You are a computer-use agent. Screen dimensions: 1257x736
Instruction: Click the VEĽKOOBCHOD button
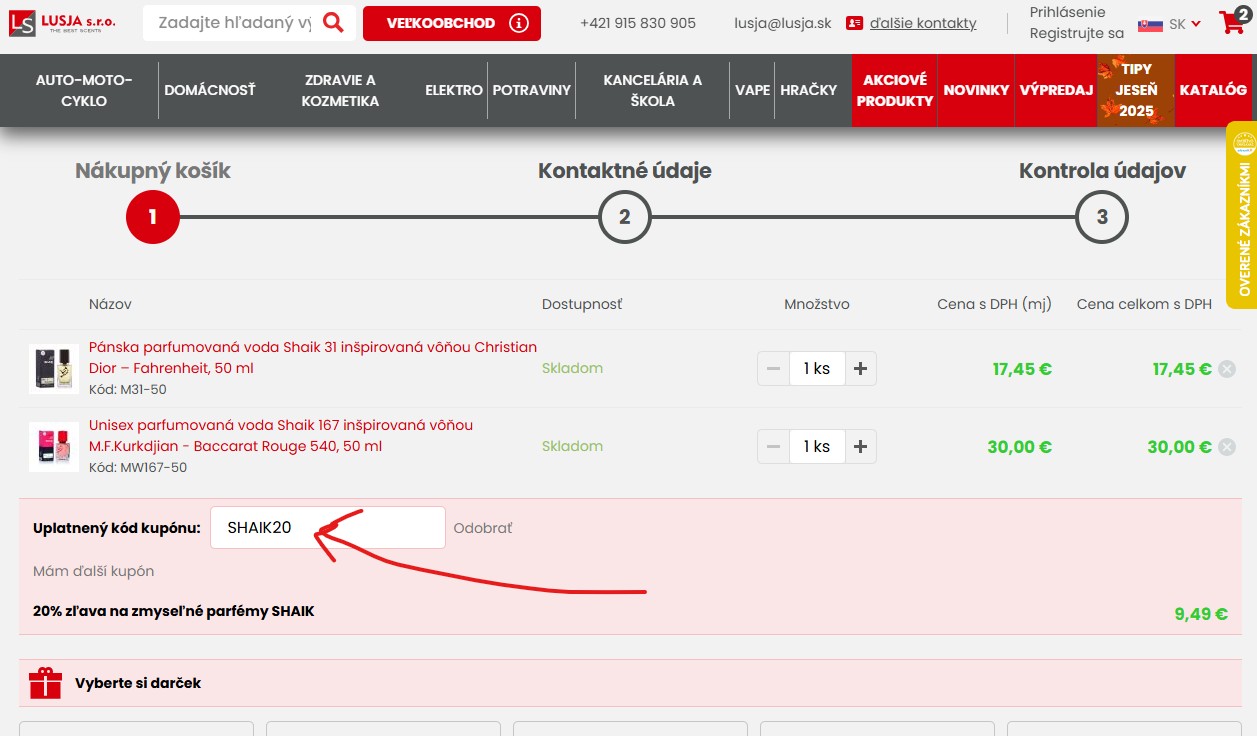(x=451, y=23)
